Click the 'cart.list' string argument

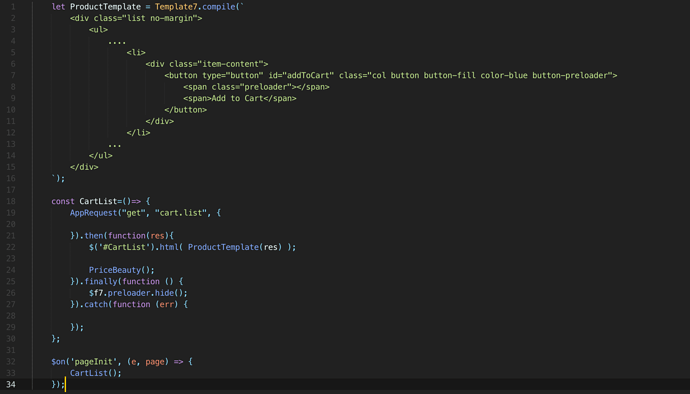(x=181, y=213)
